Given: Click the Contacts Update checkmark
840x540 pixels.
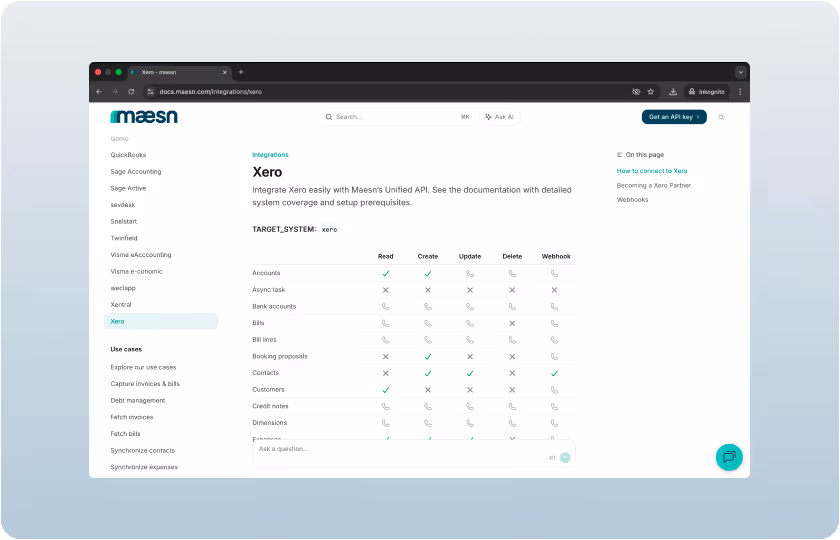Looking at the screenshot, I should pos(470,373).
